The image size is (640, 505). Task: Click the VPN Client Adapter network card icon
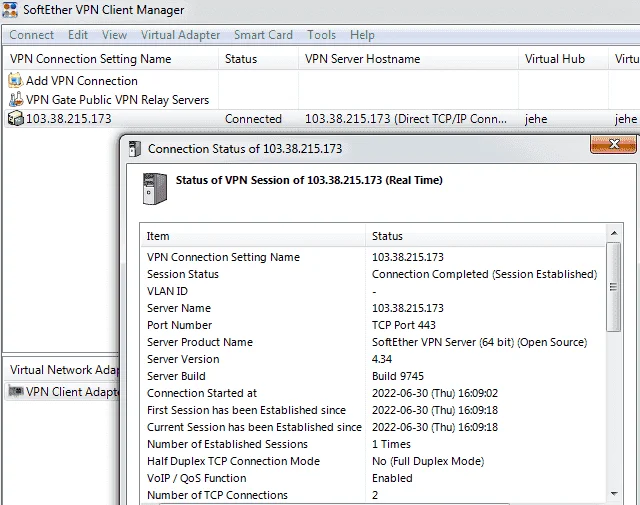16,391
